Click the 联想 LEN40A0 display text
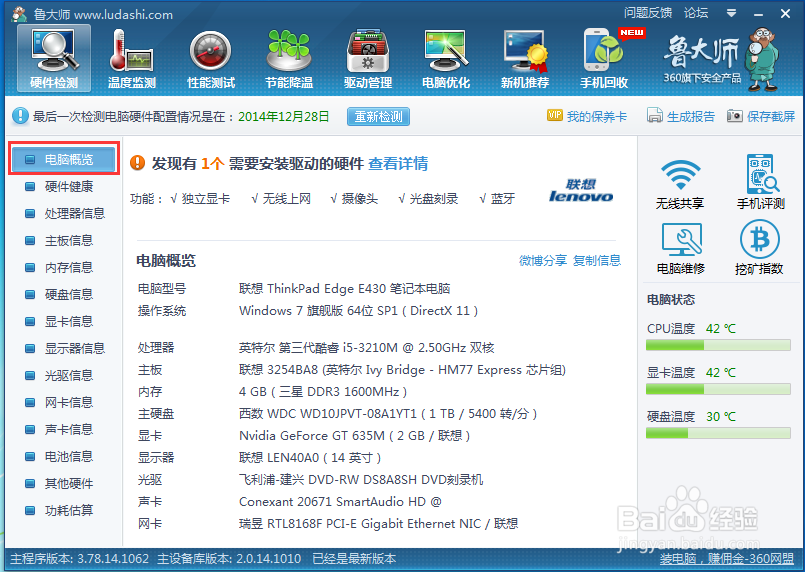This screenshot has height=572, width=805. [x=310, y=457]
